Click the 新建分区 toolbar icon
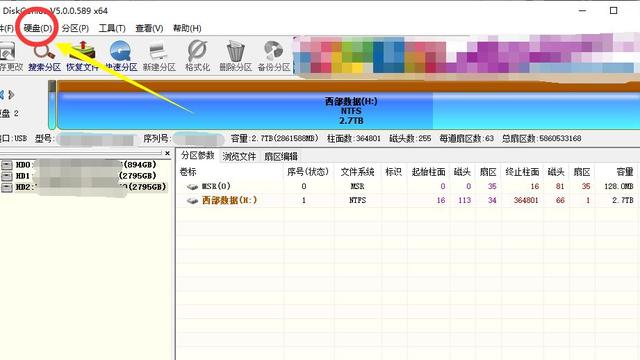 tap(159, 57)
